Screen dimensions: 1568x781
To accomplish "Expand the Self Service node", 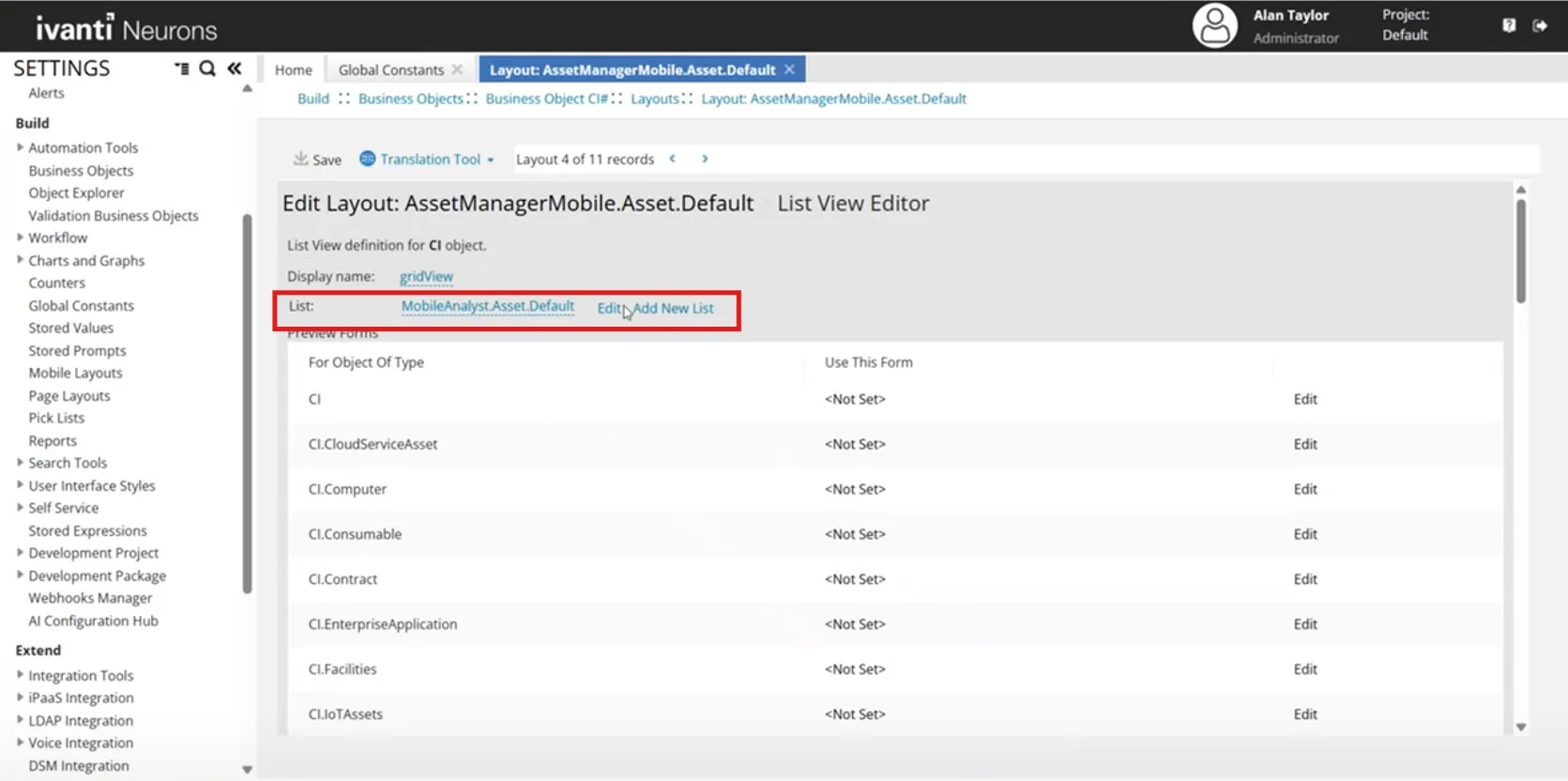I will point(20,508).
